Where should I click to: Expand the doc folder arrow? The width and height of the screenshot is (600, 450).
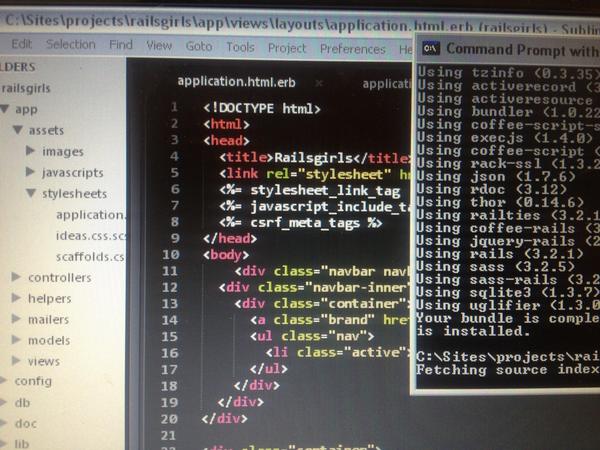pyautogui.click(x=3, y=423)
